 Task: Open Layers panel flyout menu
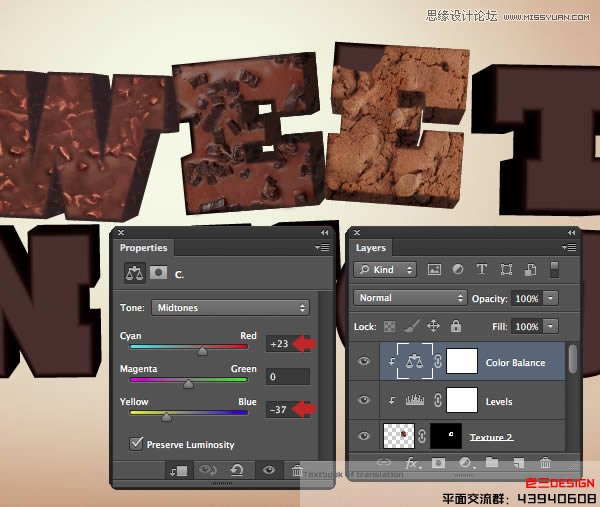tap(569, 248)
